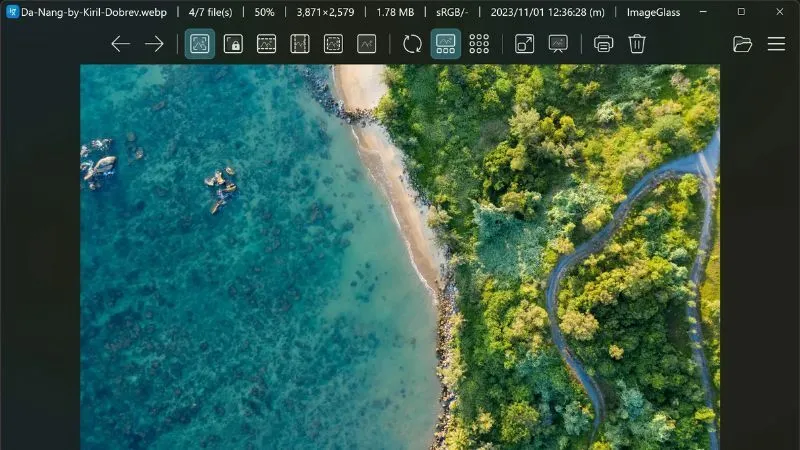800x450 pixels.
Task: Print the image using the printer icon
Action: click(603, 44)
